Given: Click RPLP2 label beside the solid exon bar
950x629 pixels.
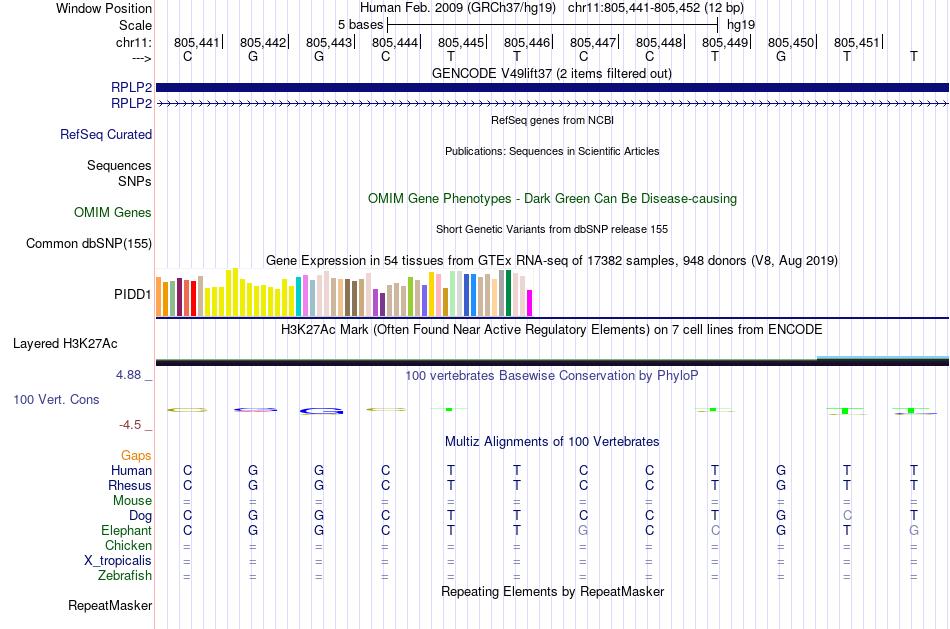Looking at the screenshot, I should pyautogui.click(x=131, y=87).
